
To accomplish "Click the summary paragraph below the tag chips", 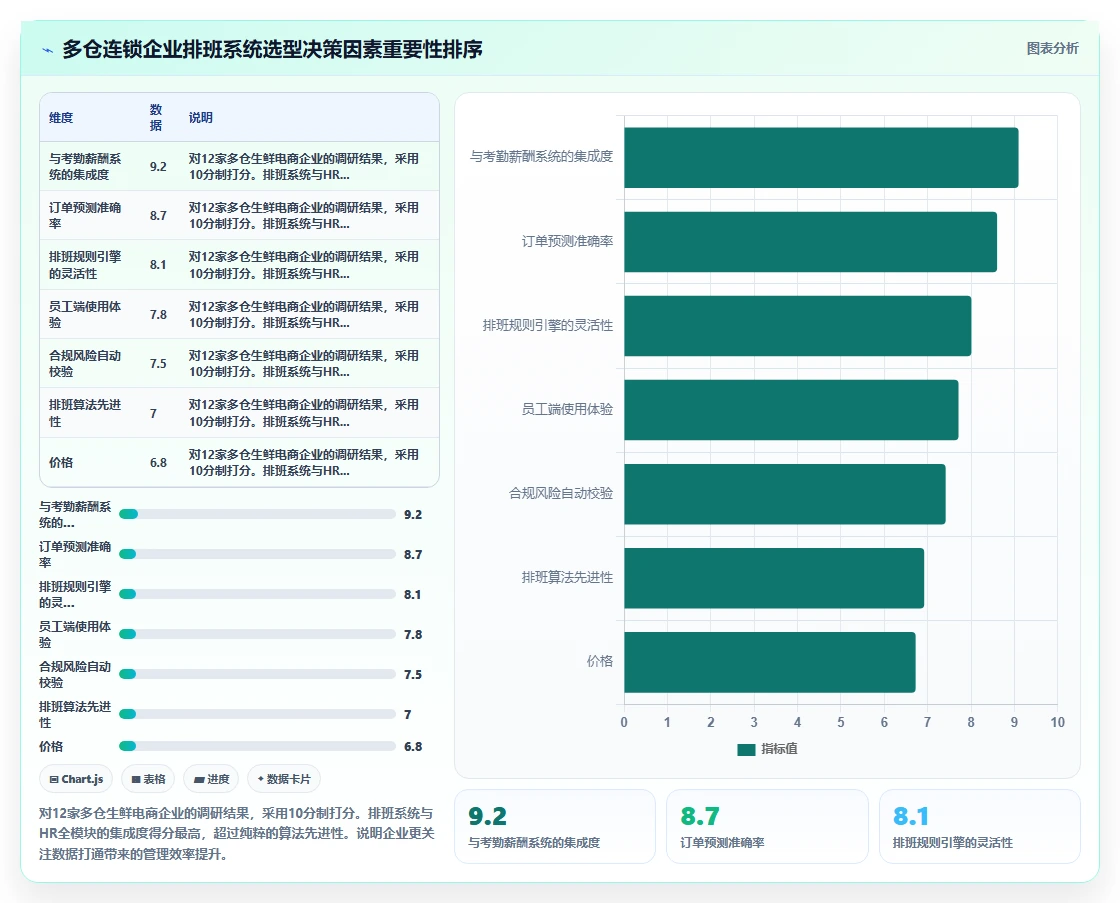I will pyautogui.click(x=236, y=834).
